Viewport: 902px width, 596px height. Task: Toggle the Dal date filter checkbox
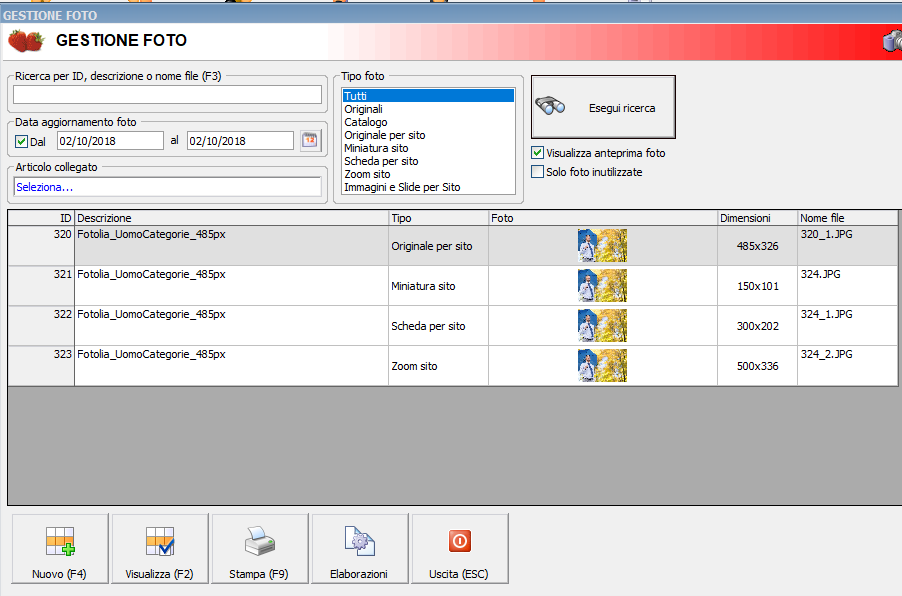point(22,142)
